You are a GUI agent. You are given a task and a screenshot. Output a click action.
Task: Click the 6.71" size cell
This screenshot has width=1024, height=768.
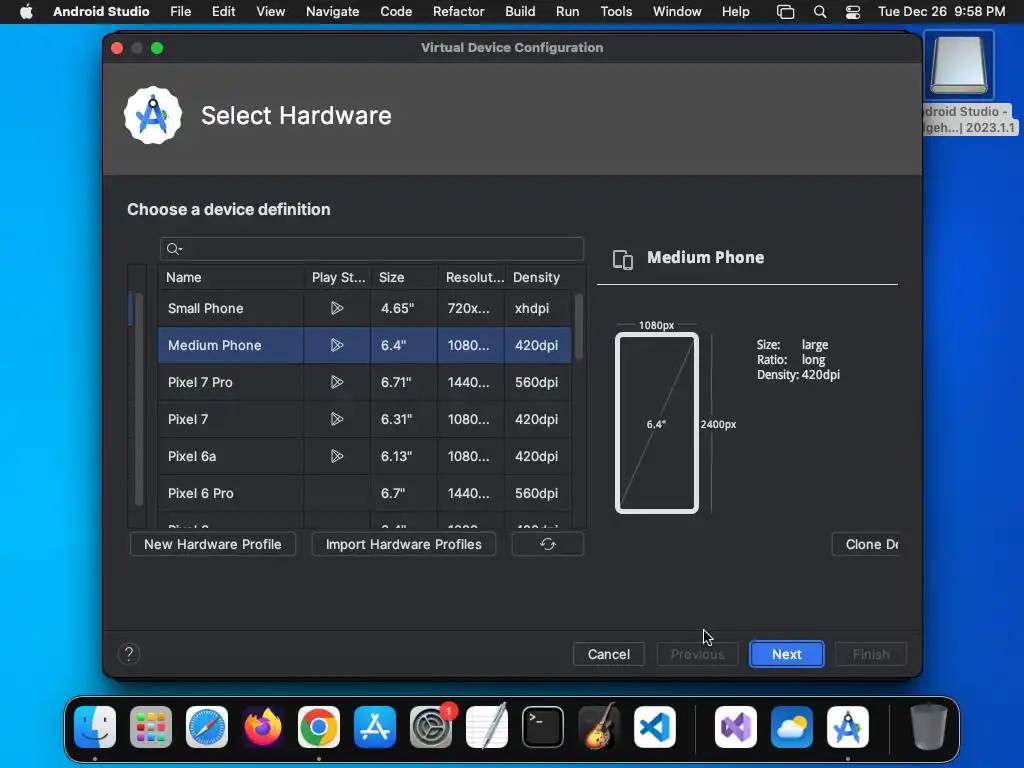(x=404, y=382)
